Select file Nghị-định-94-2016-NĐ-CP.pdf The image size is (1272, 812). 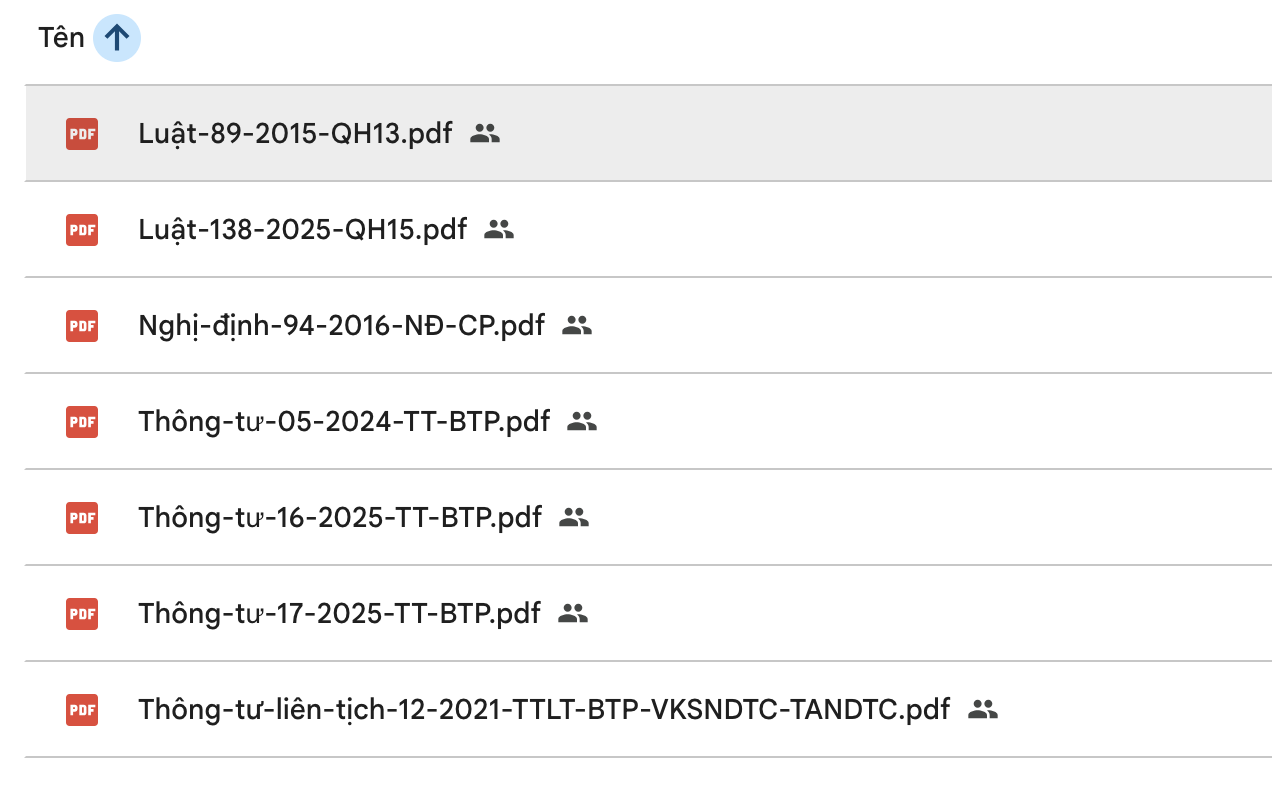[x=341, y=326]
